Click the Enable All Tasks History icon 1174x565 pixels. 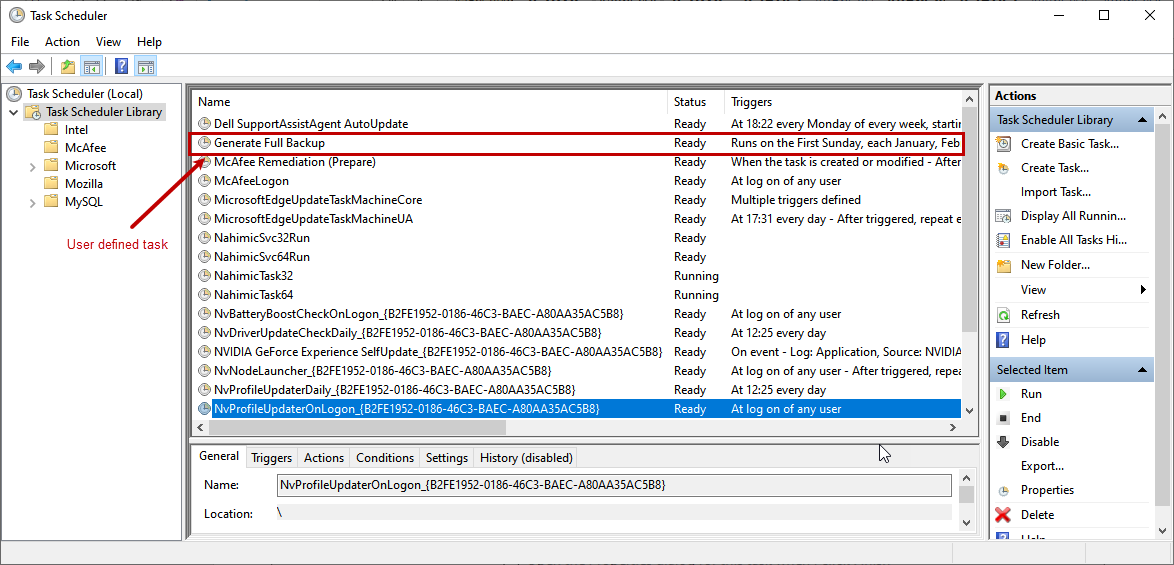pyautogui.click(x=1003, y=241)
